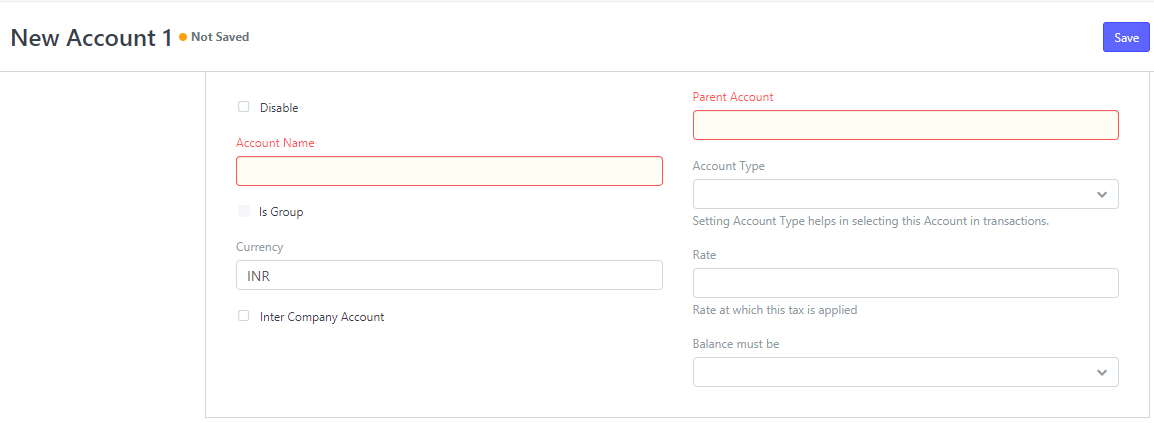Click the New Account 1 title

pos(91,38)
